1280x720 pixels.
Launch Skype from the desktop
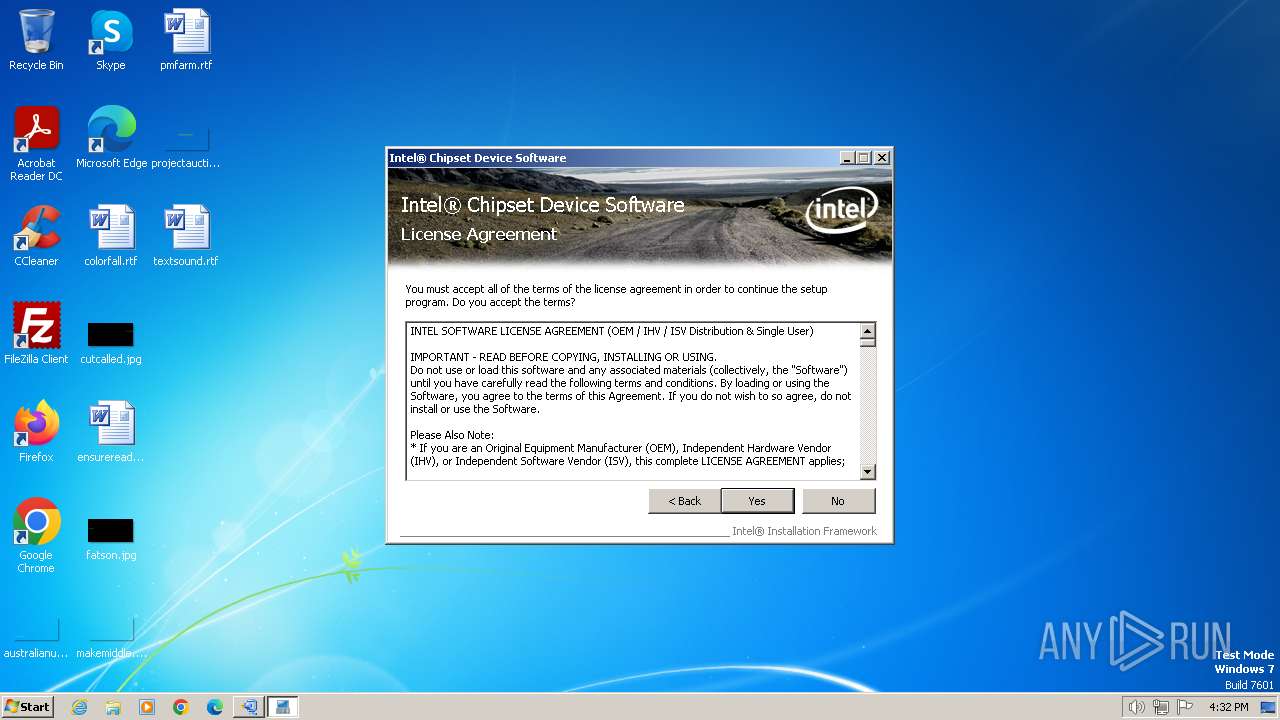coord(110,40)
